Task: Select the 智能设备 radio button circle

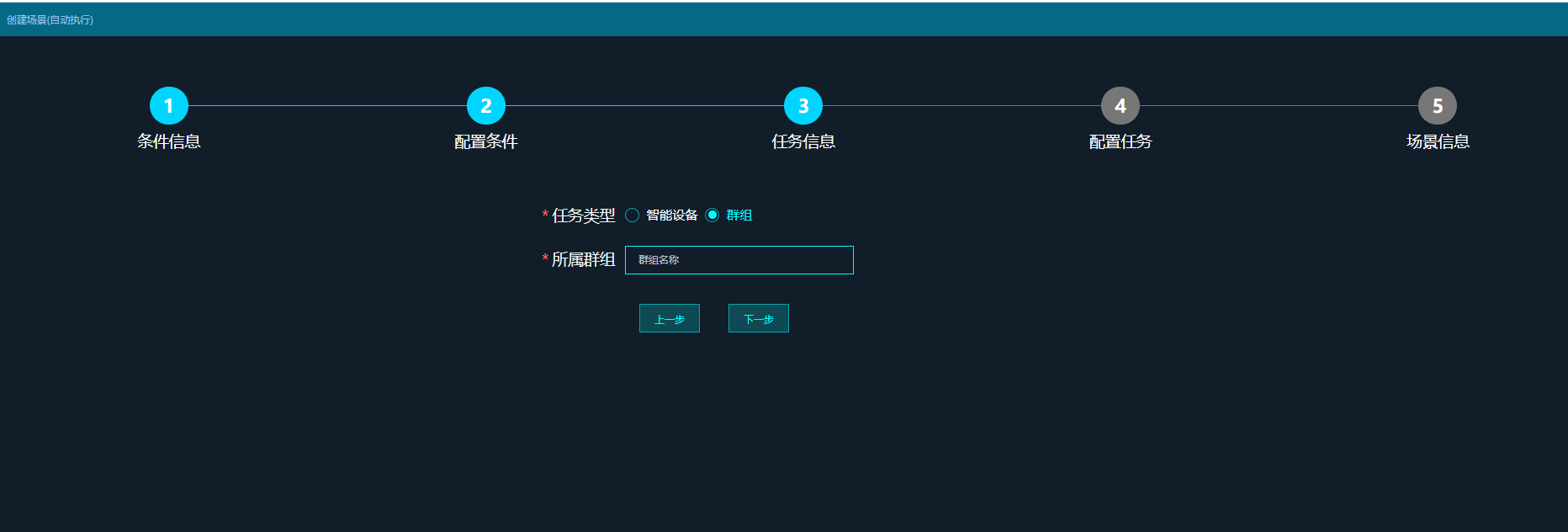Action: [633, 215]
